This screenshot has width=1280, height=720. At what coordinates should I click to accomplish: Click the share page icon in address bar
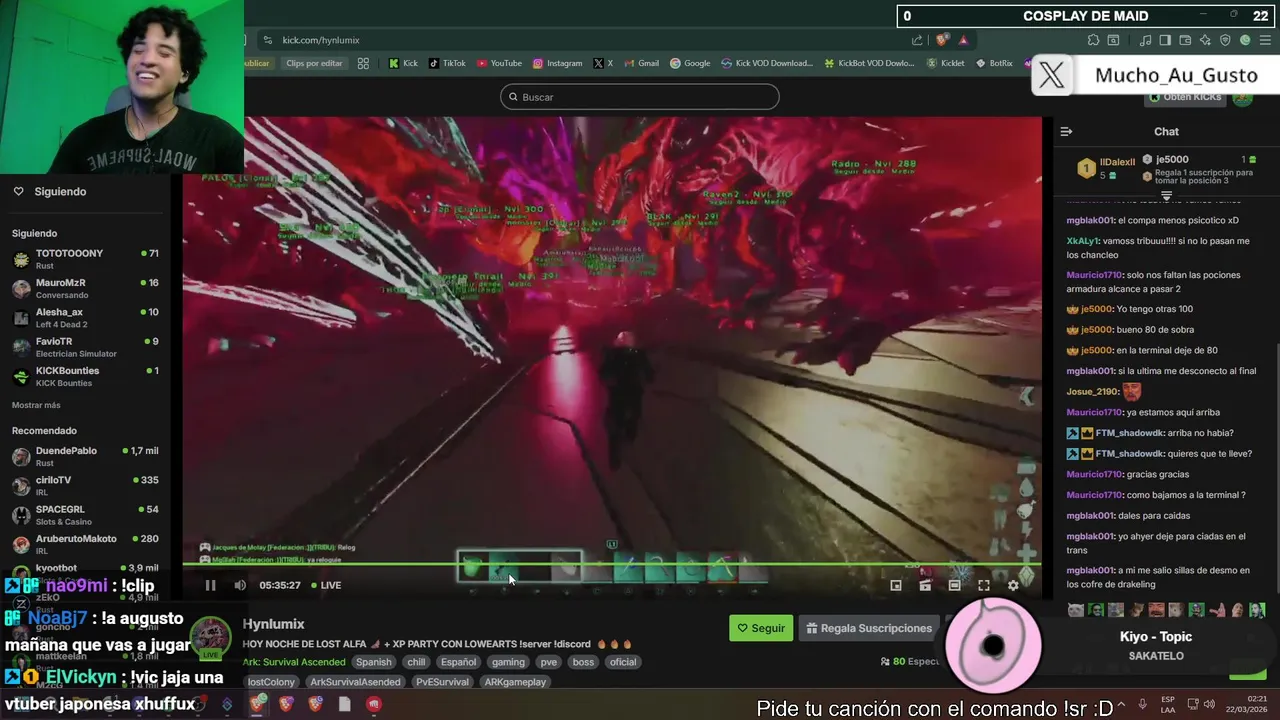917,40
